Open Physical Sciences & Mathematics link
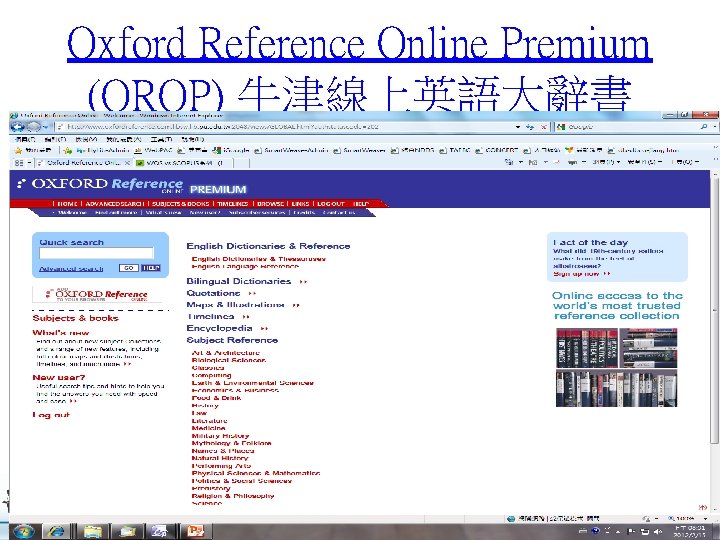The height and width of the screenshot is (540, 720). pyautogui.click(x=256, y=473)
